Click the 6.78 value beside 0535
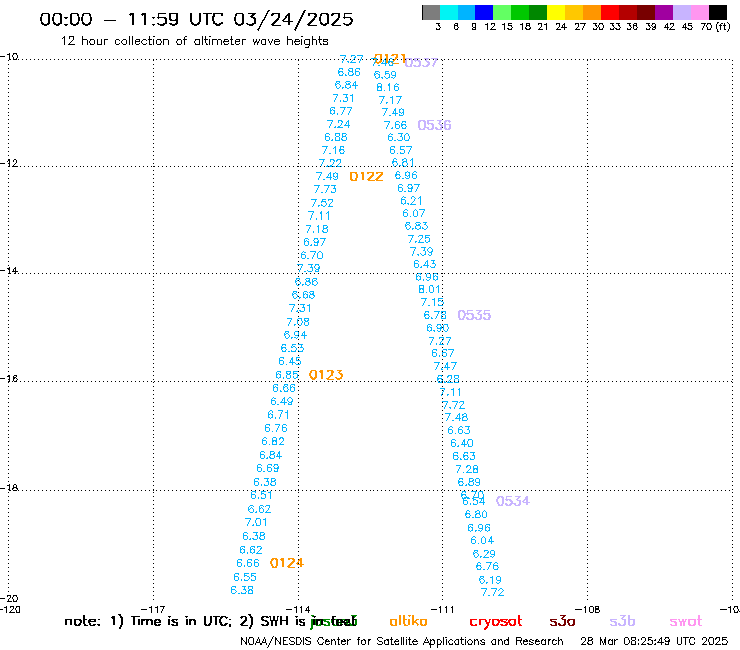Screen dimensions: 740x650 point(435,315)
